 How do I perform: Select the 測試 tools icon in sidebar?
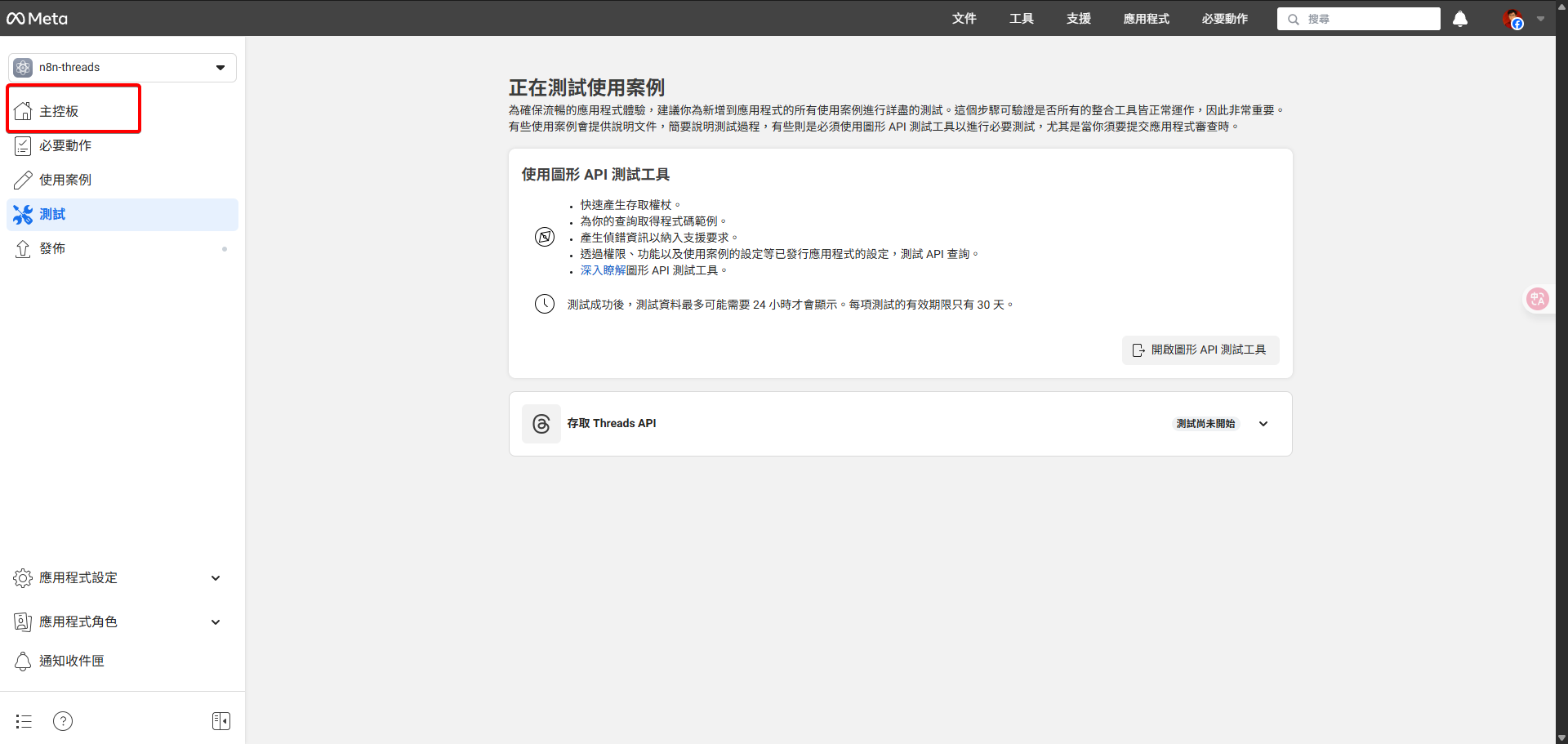23,214
